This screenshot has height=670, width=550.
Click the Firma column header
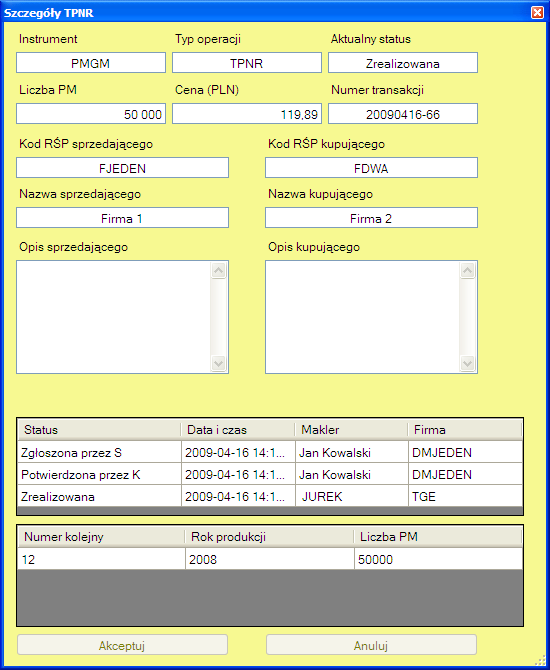coord(465,430)
